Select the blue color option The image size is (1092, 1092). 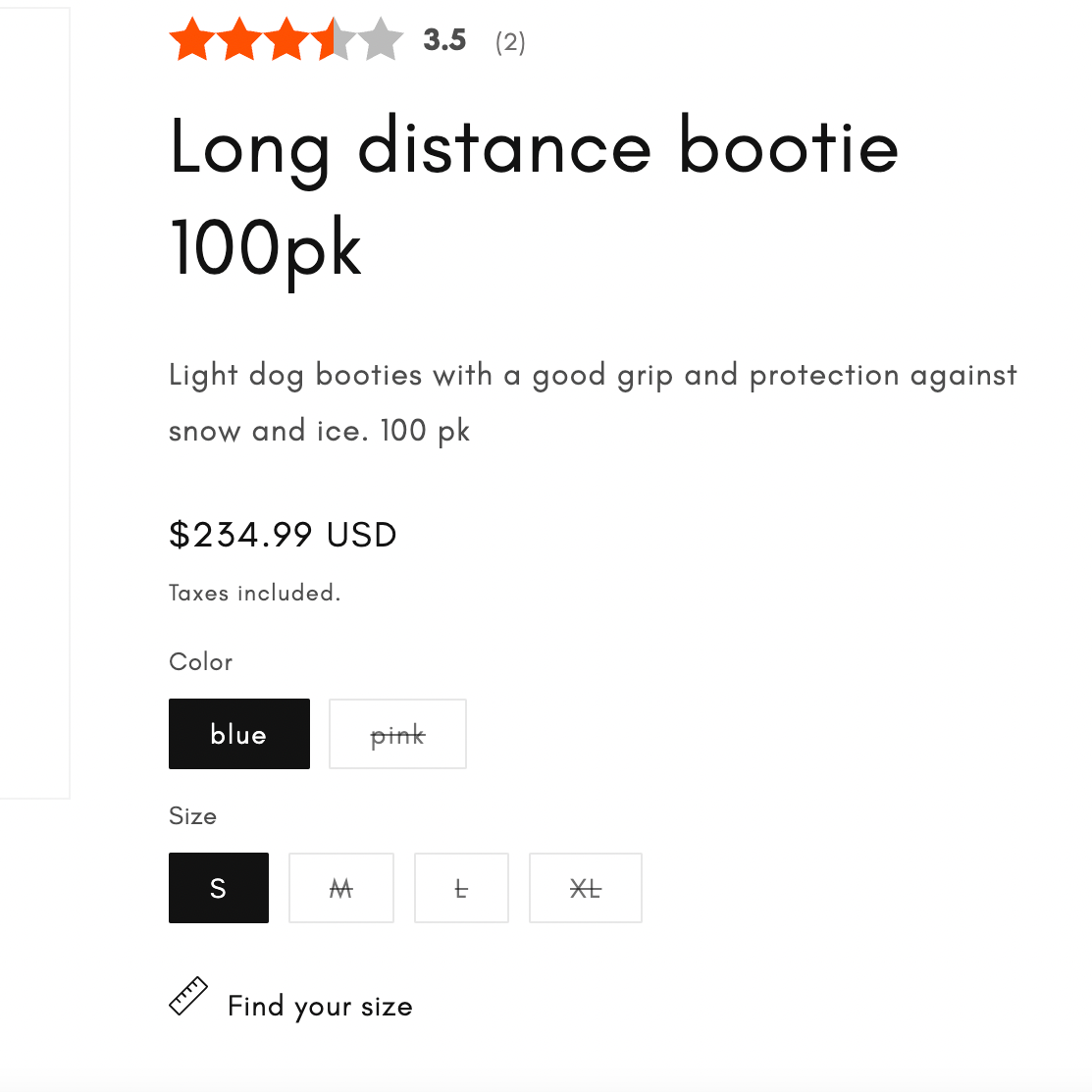[x=239, y=734]
